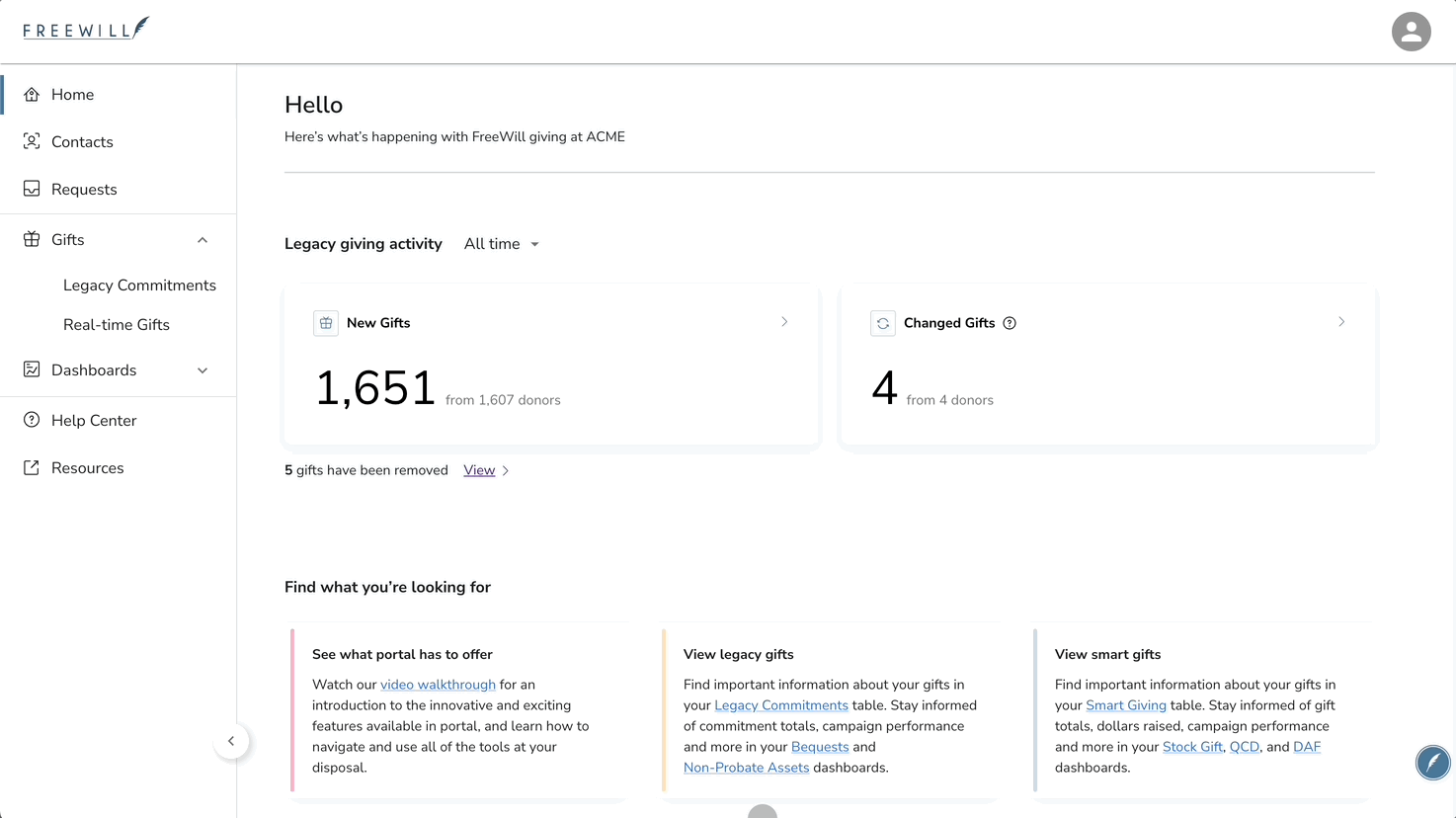Open the video walkthrough link
This screenshot has height=818, width=1456.
438,685
